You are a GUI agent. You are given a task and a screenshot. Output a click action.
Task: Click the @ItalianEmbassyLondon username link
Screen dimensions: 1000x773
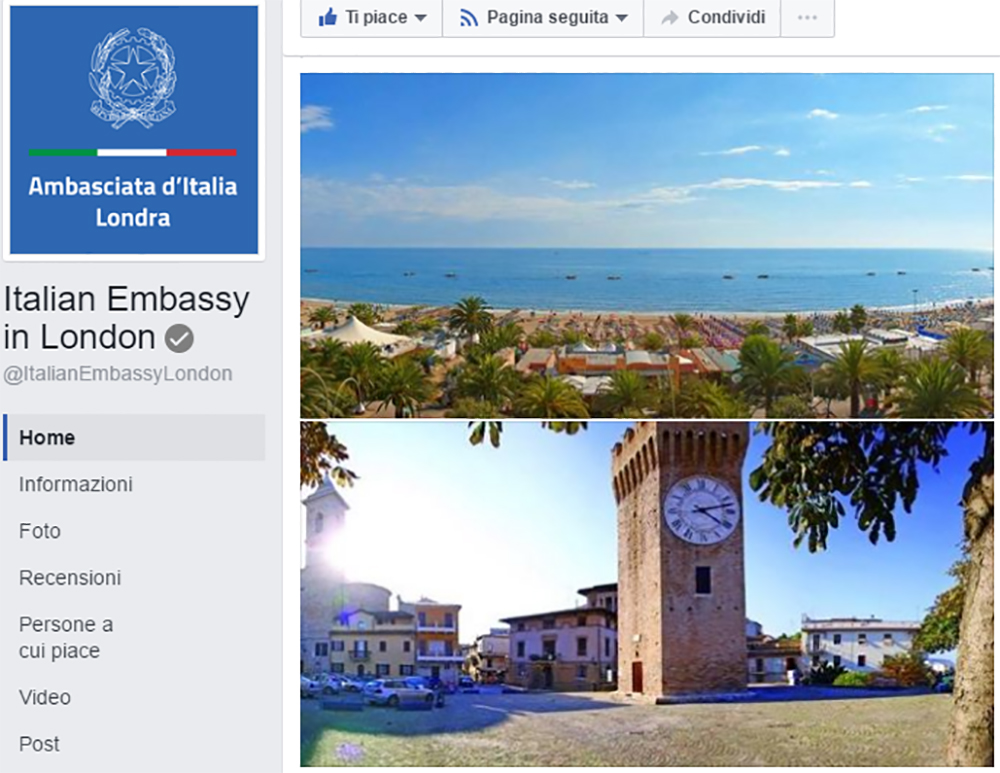118,373
